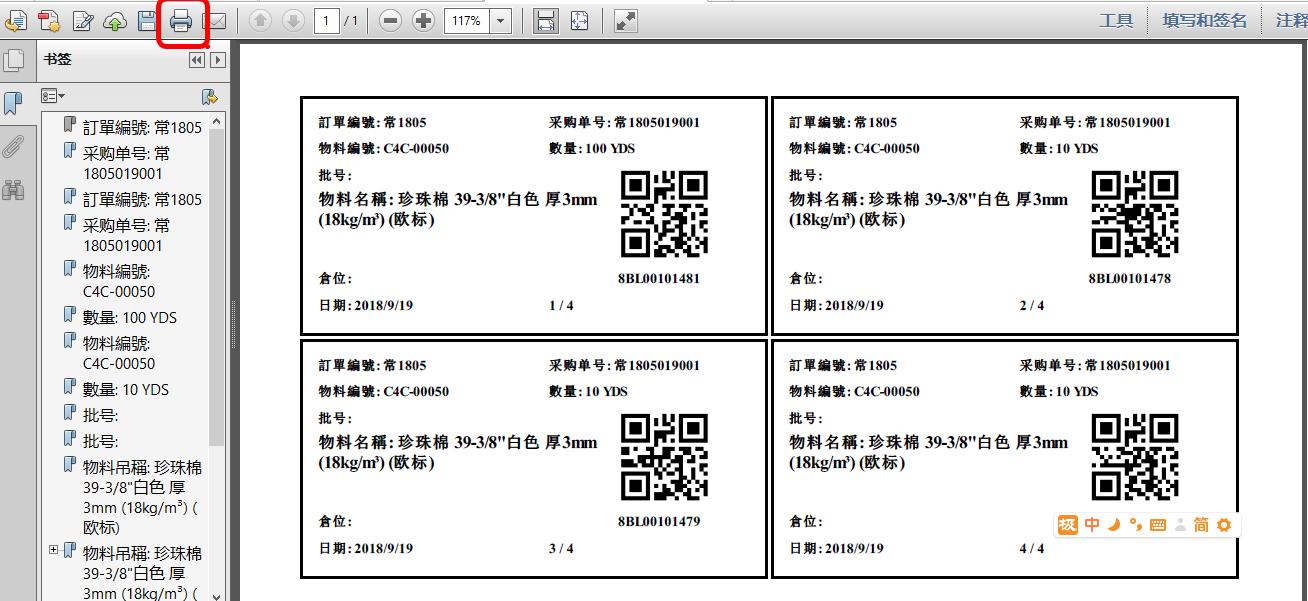Click inside the page number field
Image resolution: width=1308 pixels, height=601 pixels.
[x=328, y=20]
